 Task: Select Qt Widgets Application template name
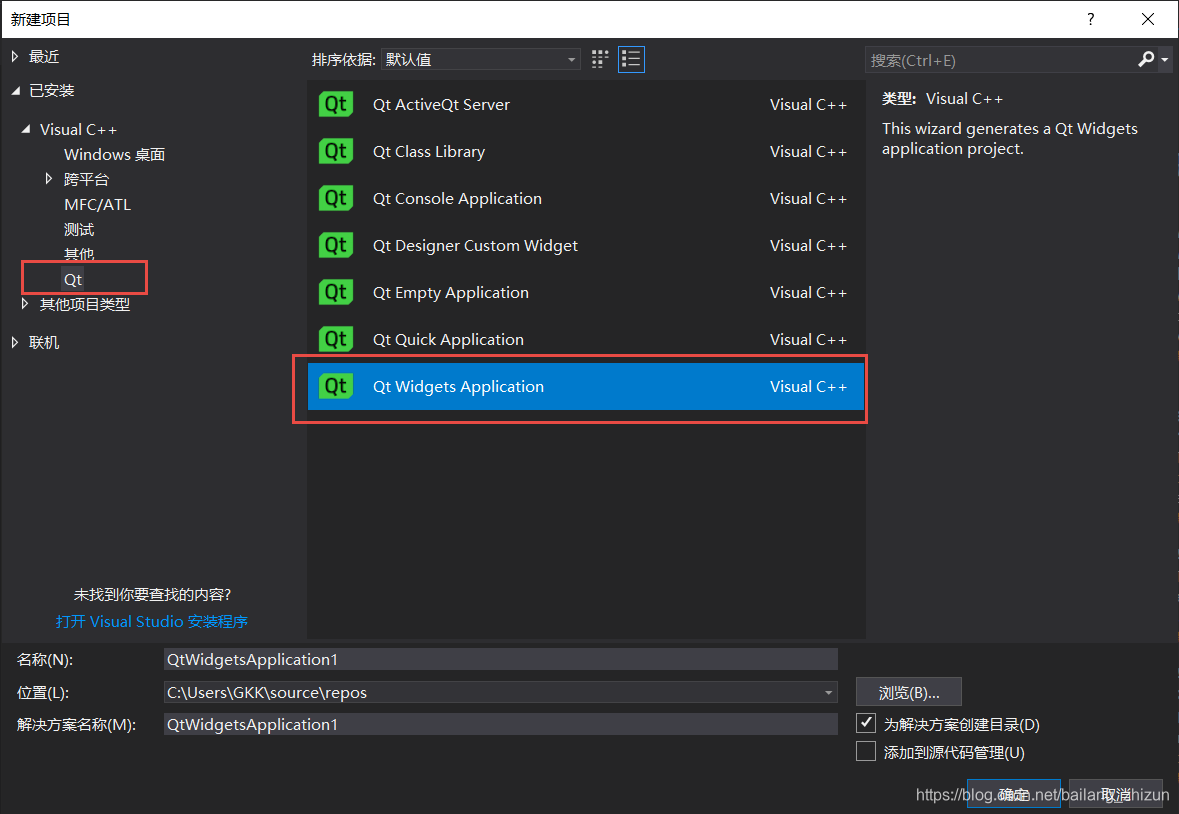click(458, 386)
